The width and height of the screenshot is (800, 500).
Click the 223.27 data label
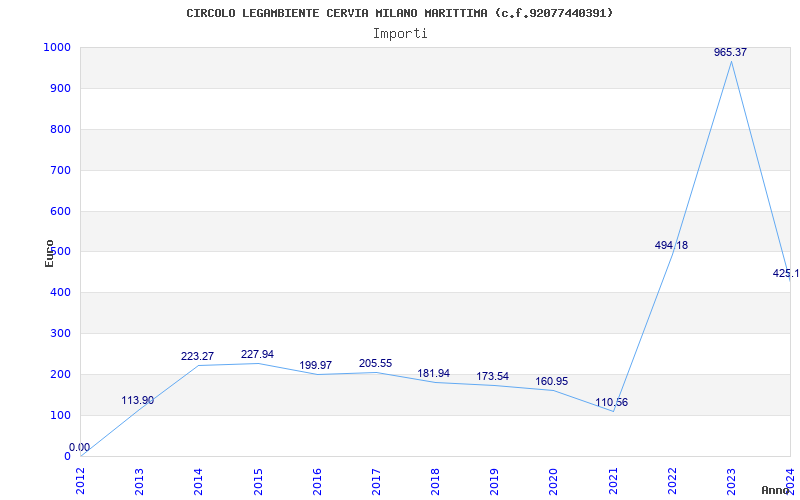[197, 356]
